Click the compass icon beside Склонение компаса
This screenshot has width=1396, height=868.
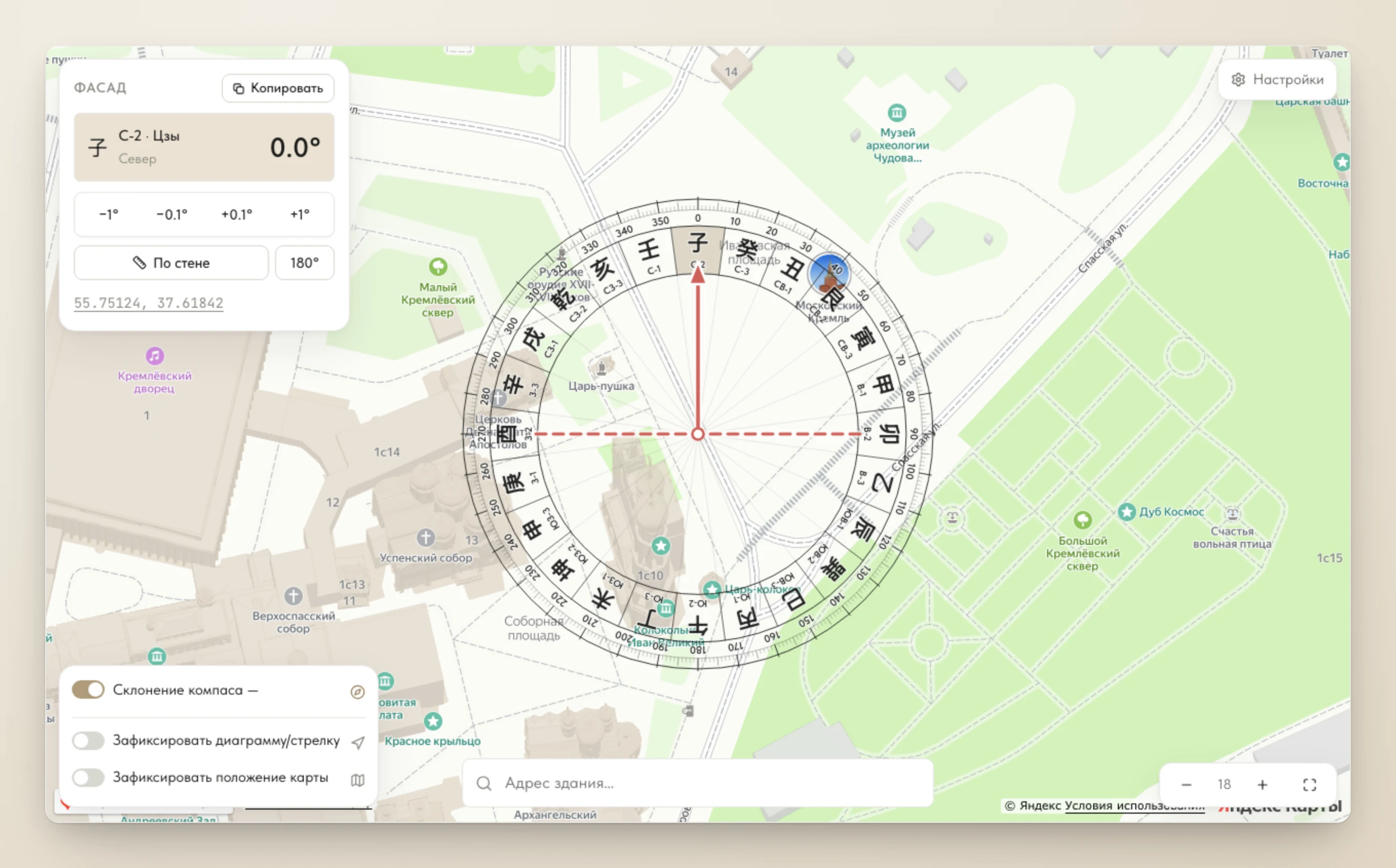click(x=357, y=692)
